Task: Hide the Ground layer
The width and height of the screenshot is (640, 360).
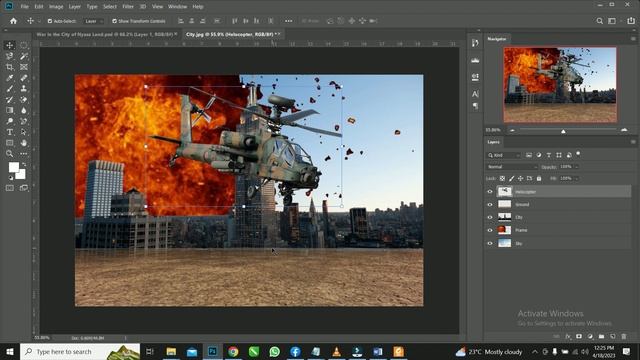Action: (490, 204)
